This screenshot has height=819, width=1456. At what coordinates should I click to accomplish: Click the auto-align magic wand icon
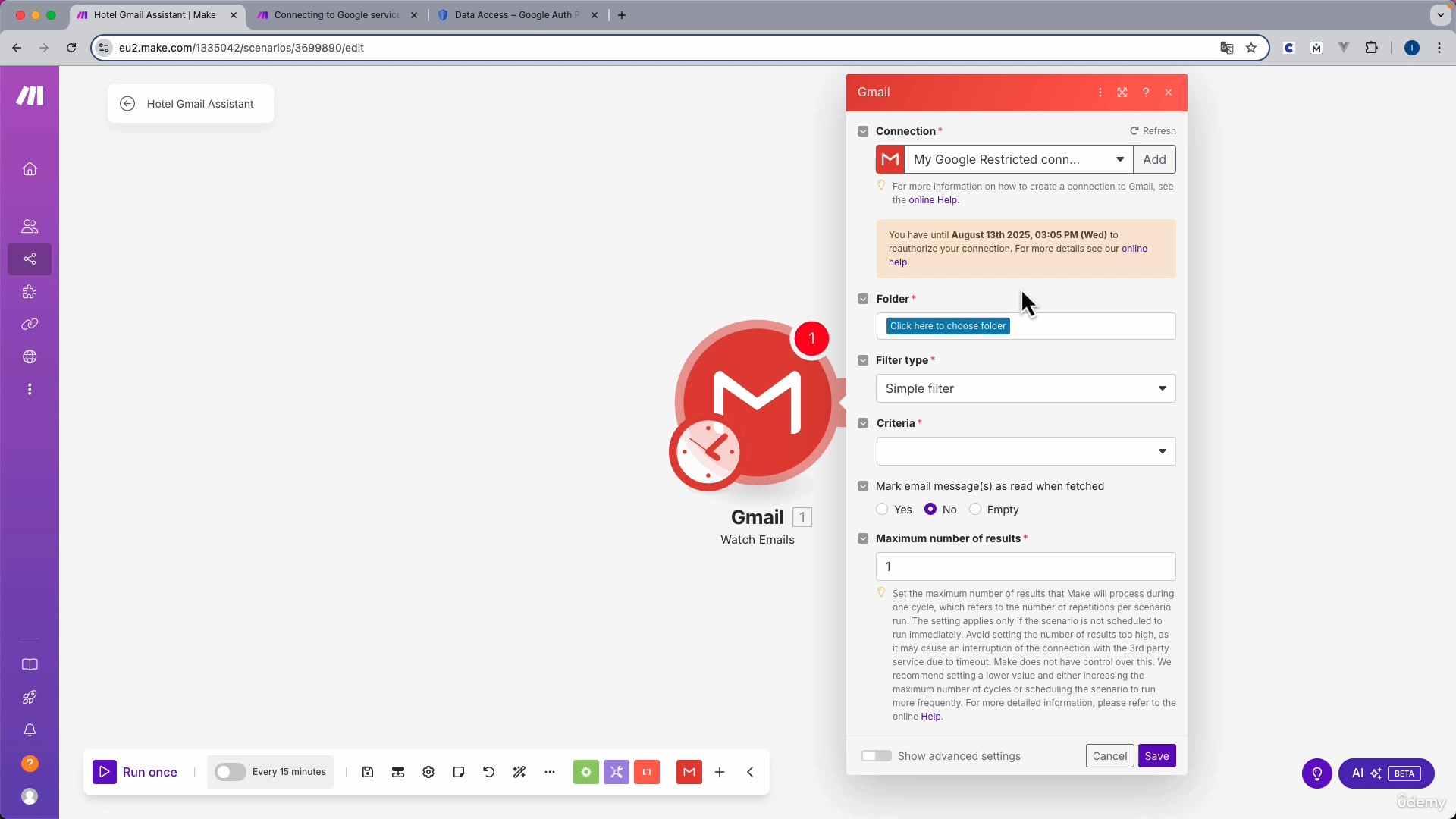coord(519,772)
